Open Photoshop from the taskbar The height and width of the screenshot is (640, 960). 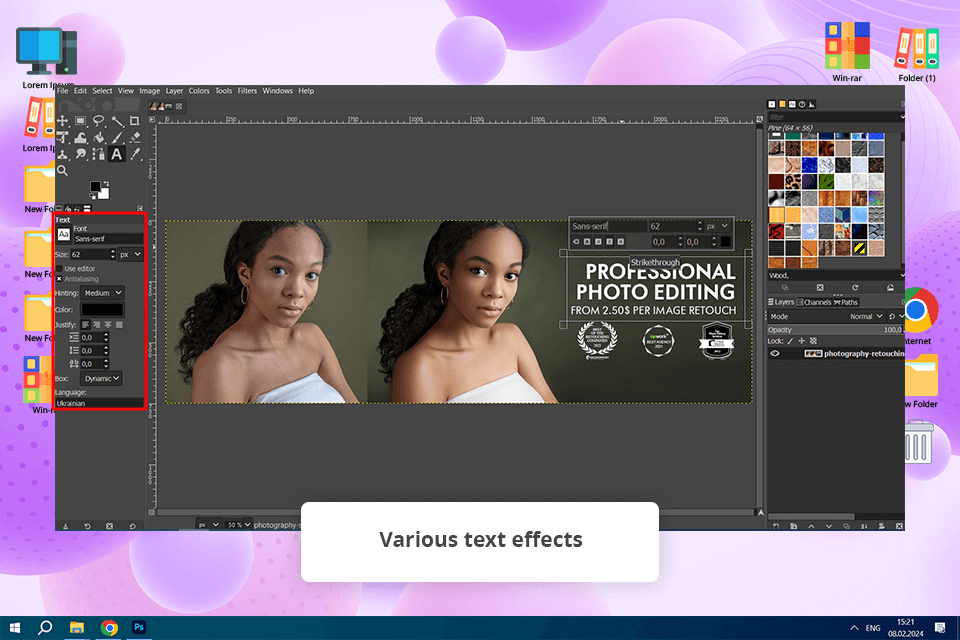[x=139, y=628]
